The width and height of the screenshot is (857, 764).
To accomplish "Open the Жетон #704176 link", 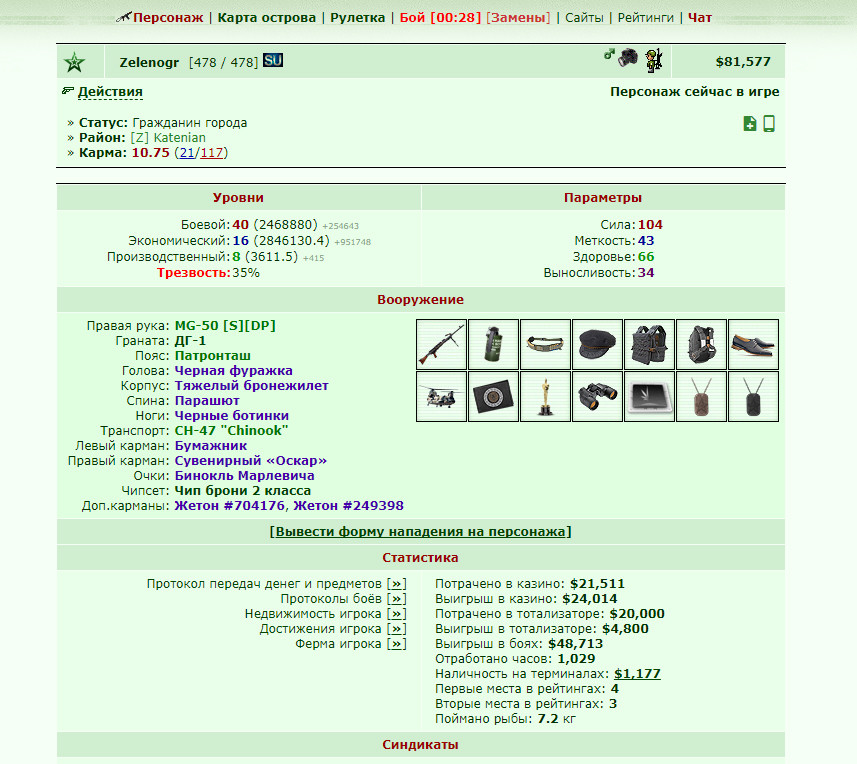I will (230, 506).
